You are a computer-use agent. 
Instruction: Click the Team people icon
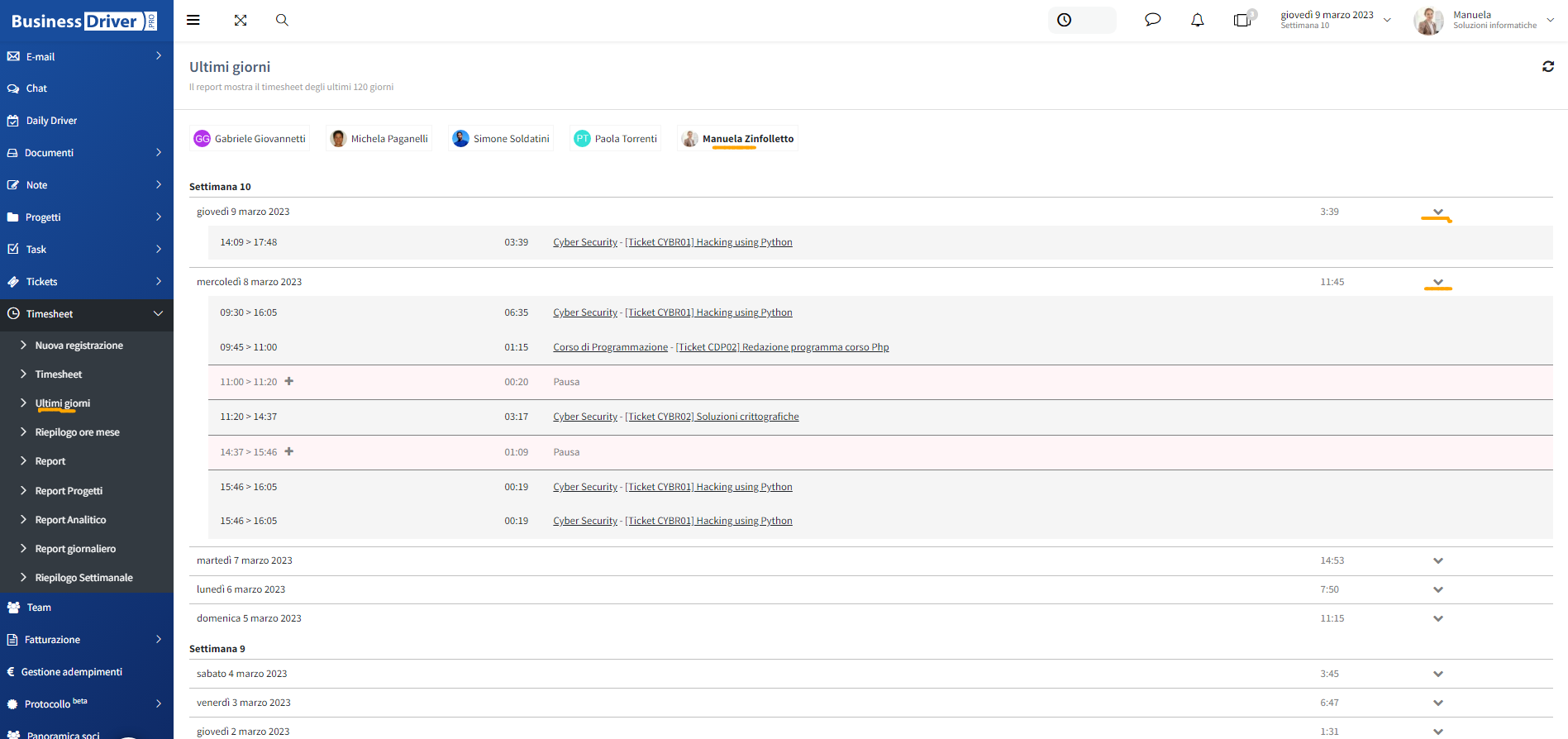tap(13, 608)
